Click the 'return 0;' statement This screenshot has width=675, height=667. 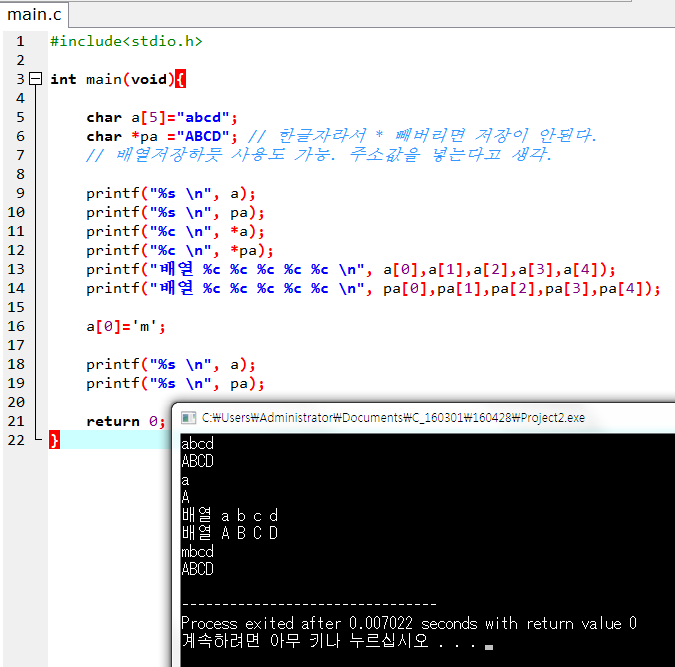[126, 421]
